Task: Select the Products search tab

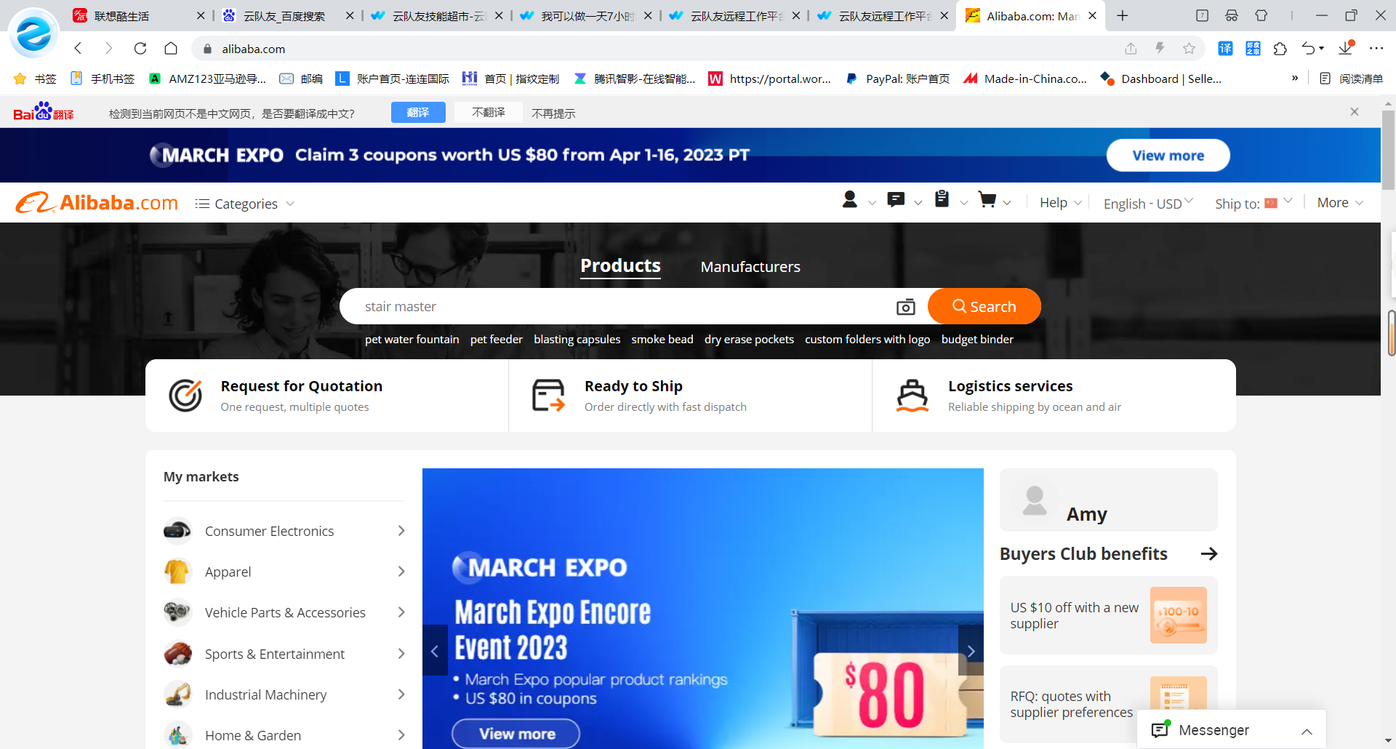Action: (x=620, y=266)
